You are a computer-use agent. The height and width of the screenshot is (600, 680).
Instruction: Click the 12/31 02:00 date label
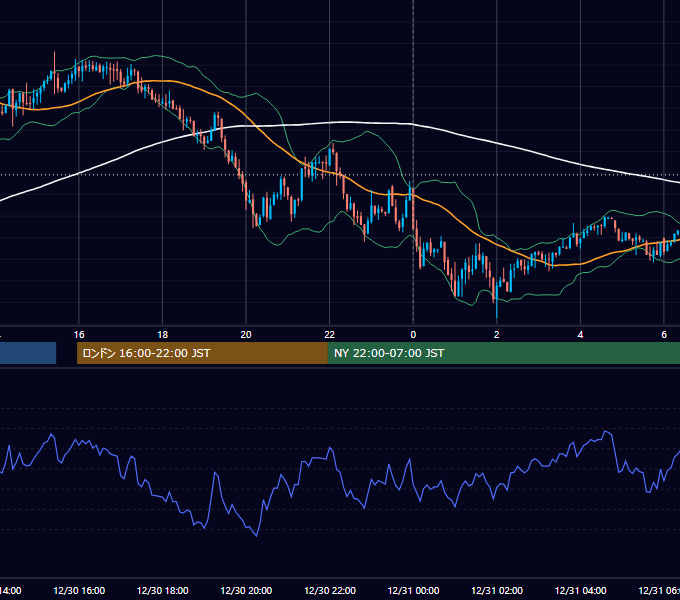[x=497, y=591]
